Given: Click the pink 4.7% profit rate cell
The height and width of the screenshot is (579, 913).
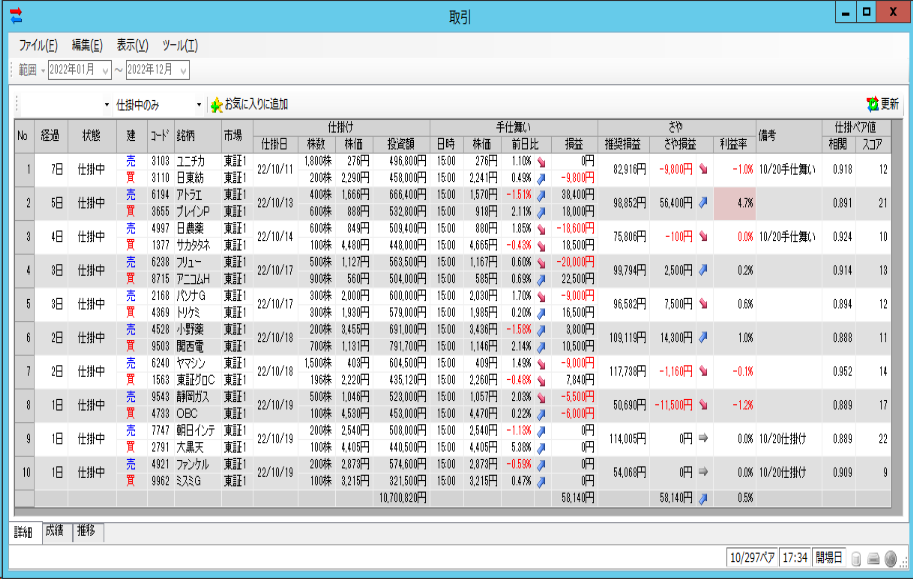Looking at the screenshot, I should pyautogui.click(x=734, y=203).
